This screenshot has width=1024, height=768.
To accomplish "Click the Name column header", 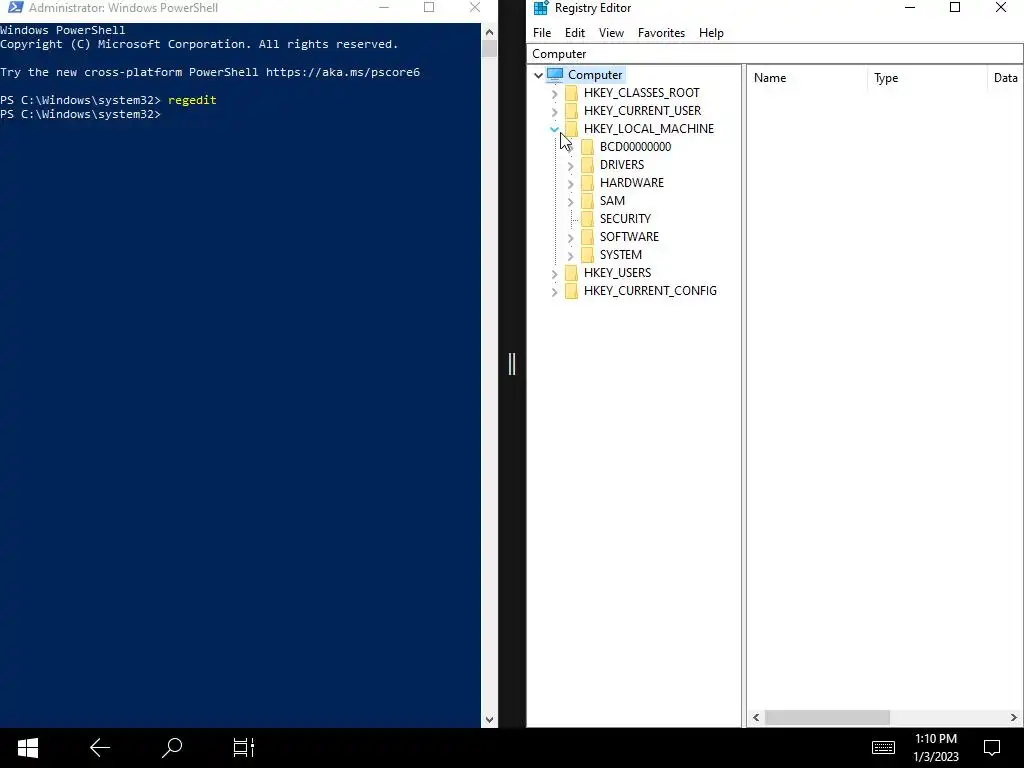I will coord(807,78).
